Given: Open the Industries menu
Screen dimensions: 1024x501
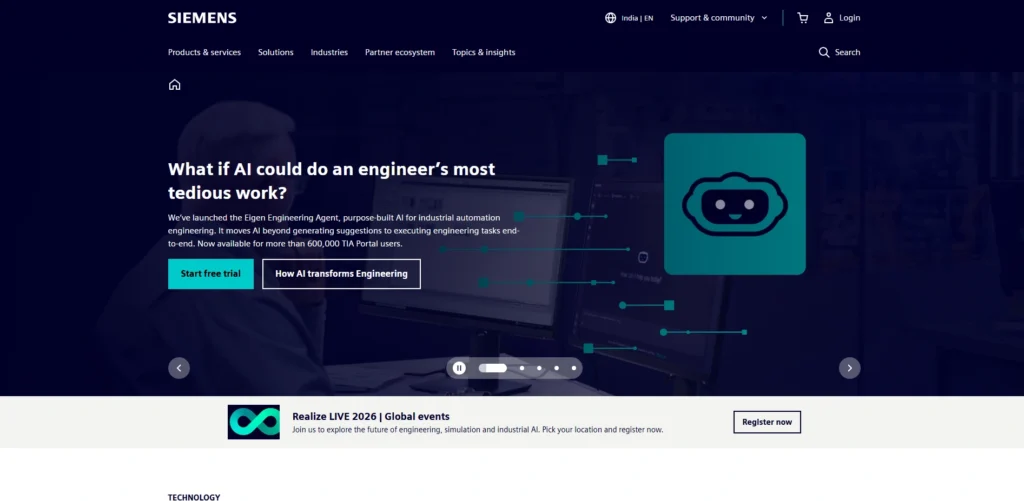Looking at the screenshot, I should [x=329, y=52].
